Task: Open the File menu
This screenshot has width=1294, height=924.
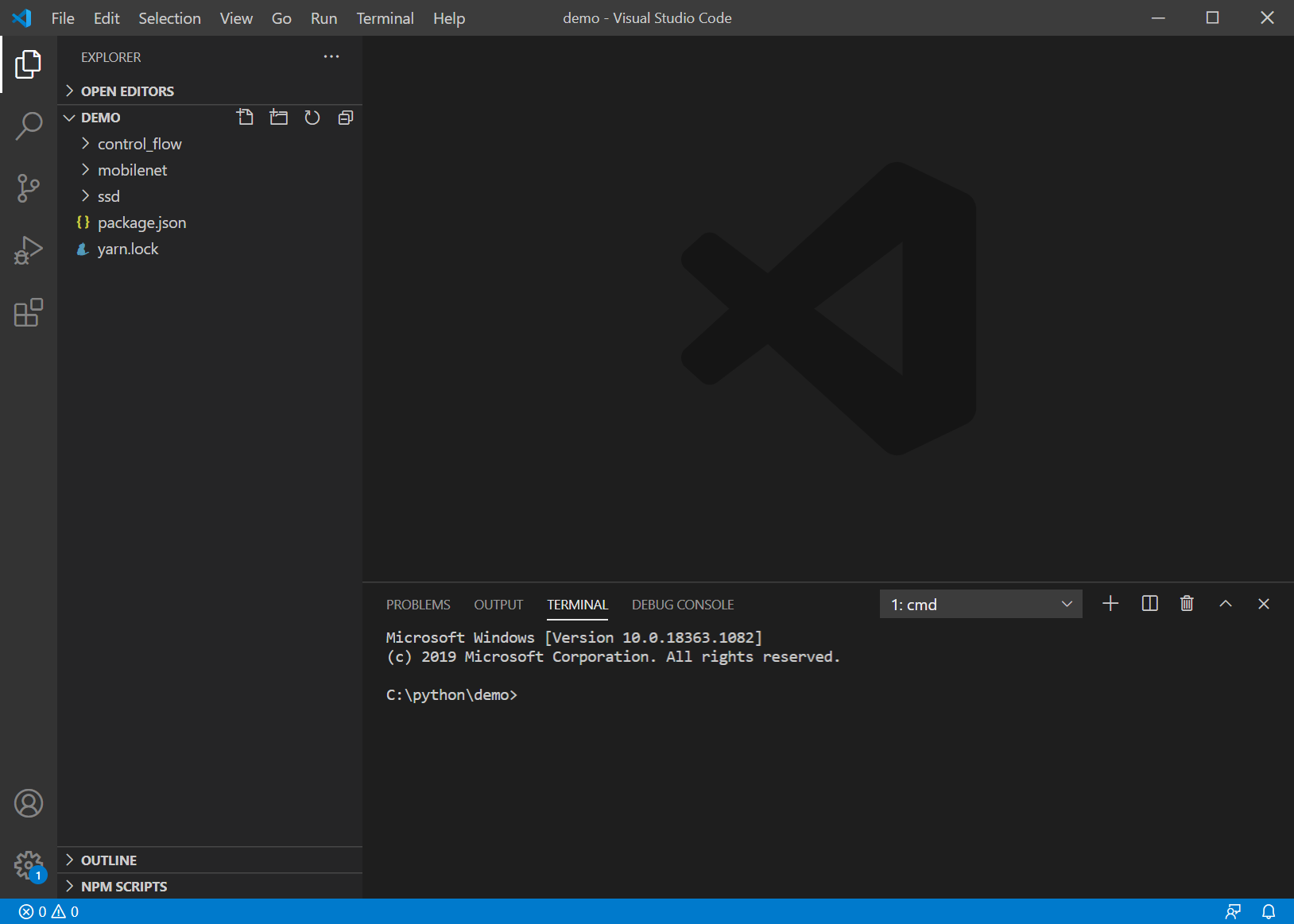Action: [x=63, y=17]
